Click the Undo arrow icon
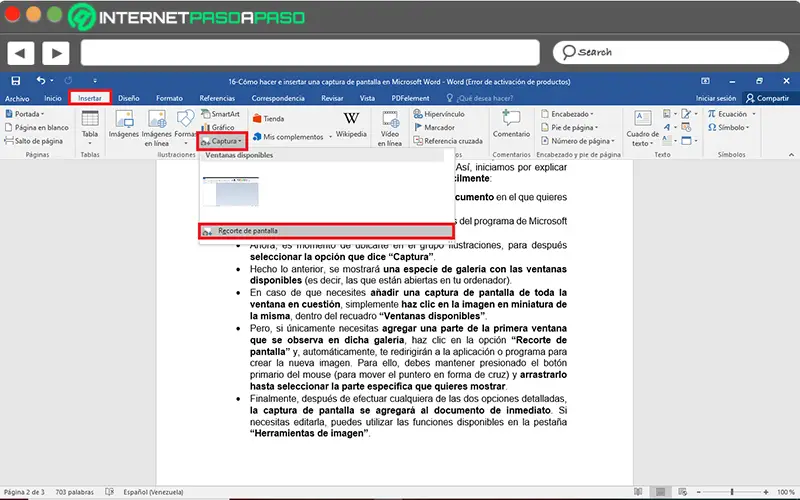Screen dimensions: 800x500 41,80
